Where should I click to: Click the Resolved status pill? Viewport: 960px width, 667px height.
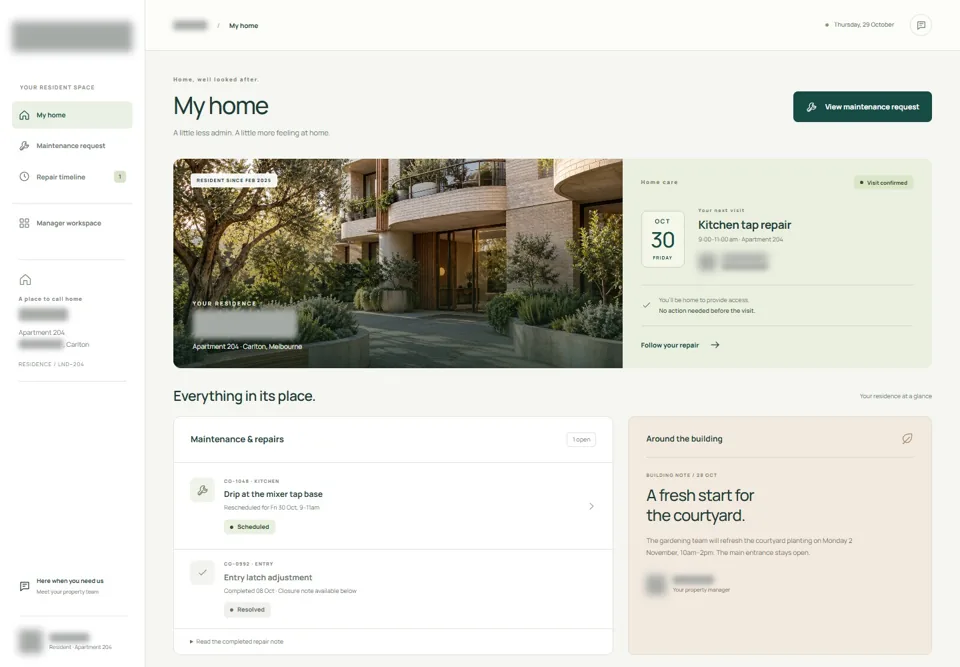[247, 609]
